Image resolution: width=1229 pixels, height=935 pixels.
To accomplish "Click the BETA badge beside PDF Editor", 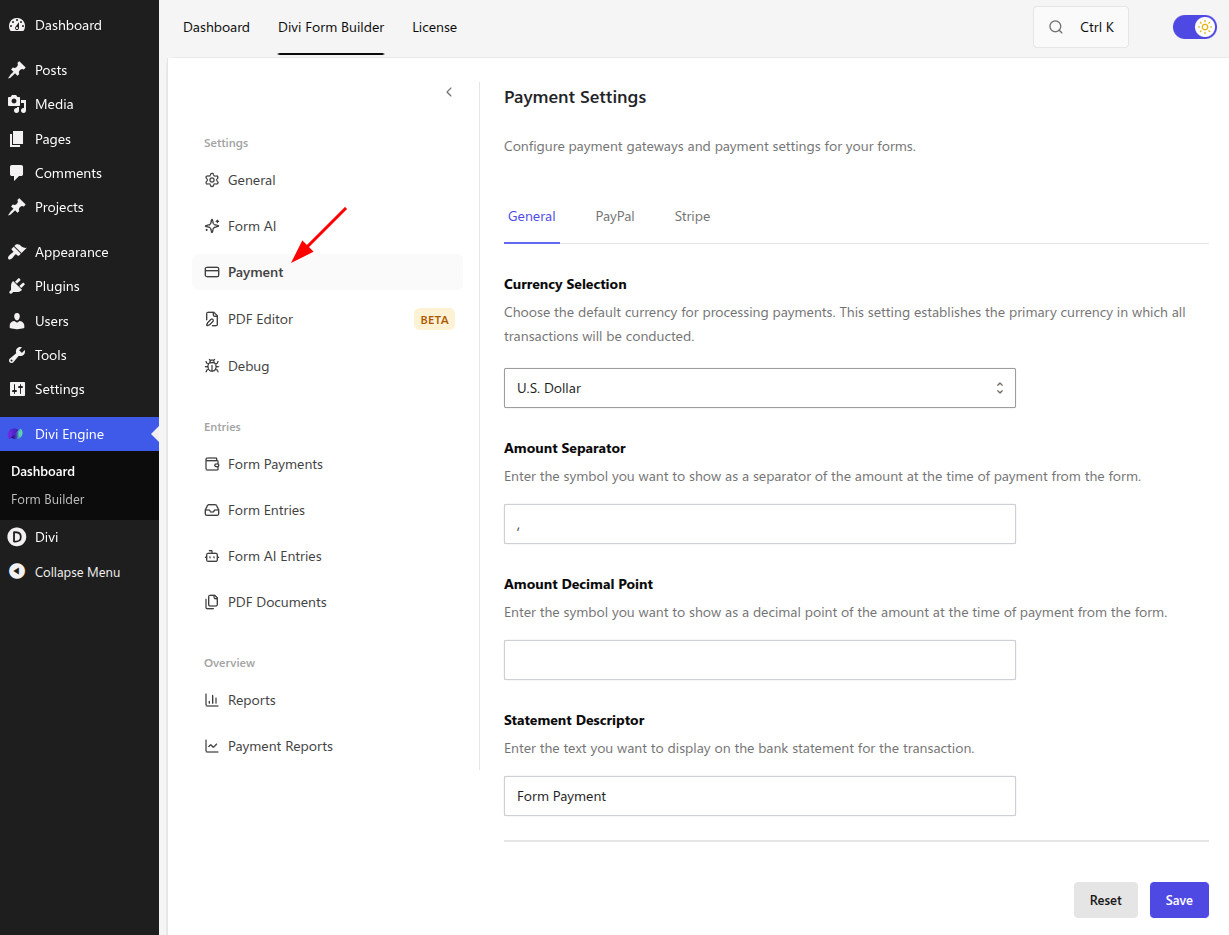I will pyautogui.click(x=434, y=320).
